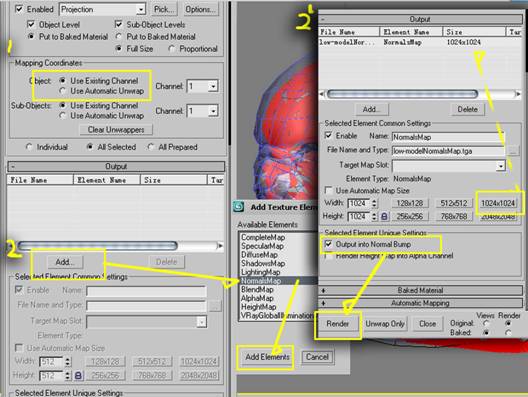Click the 1024x1024 size preset button
528x397 pixels.
[498, 203]
